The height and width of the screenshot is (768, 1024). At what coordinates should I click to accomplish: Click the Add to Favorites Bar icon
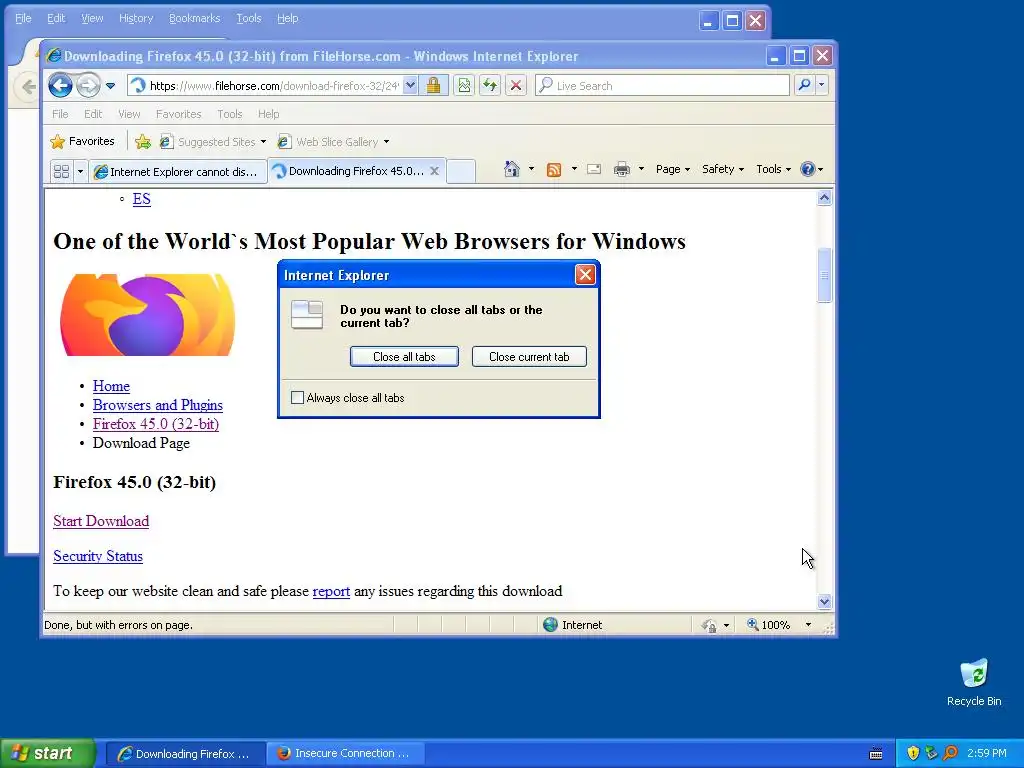(143, 141)
